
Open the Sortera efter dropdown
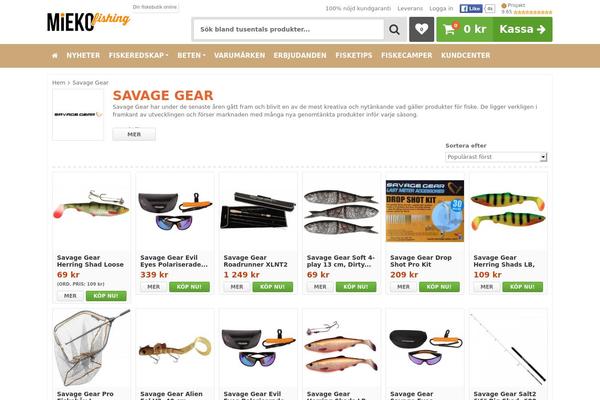(x=496, y=157)
